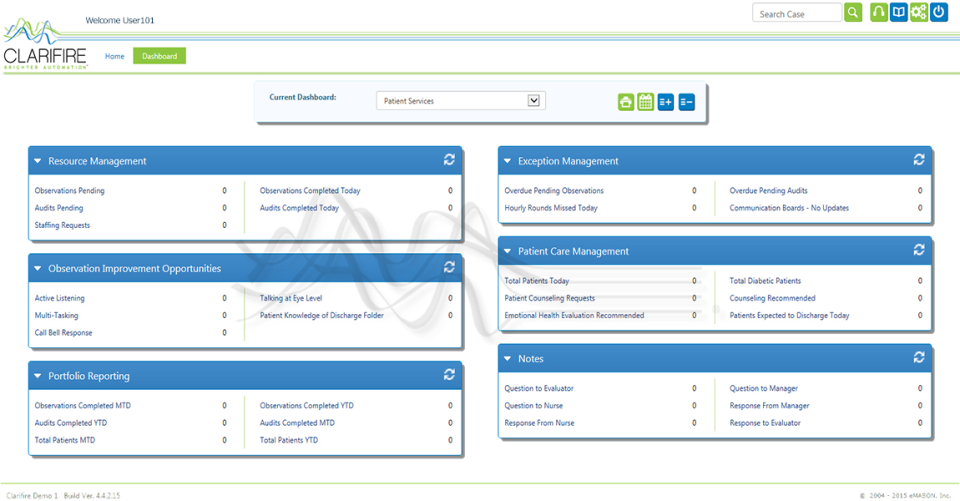The width and height of the screenshot is (960, 501).
Task: Switch to the Home tab
Action: click(115, 56)
